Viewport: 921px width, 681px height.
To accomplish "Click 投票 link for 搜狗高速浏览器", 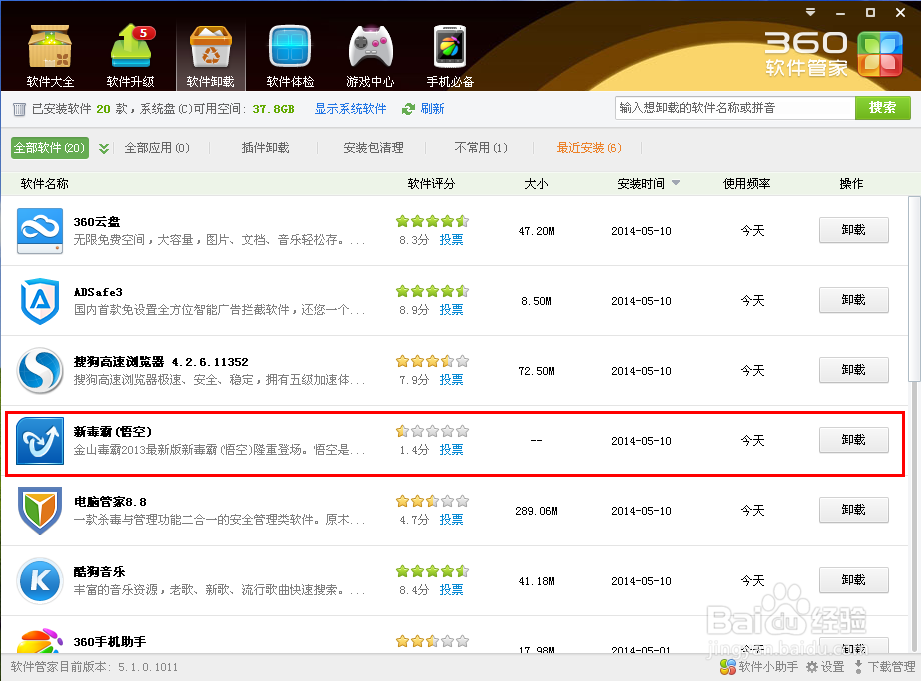I will click(451, 380).
